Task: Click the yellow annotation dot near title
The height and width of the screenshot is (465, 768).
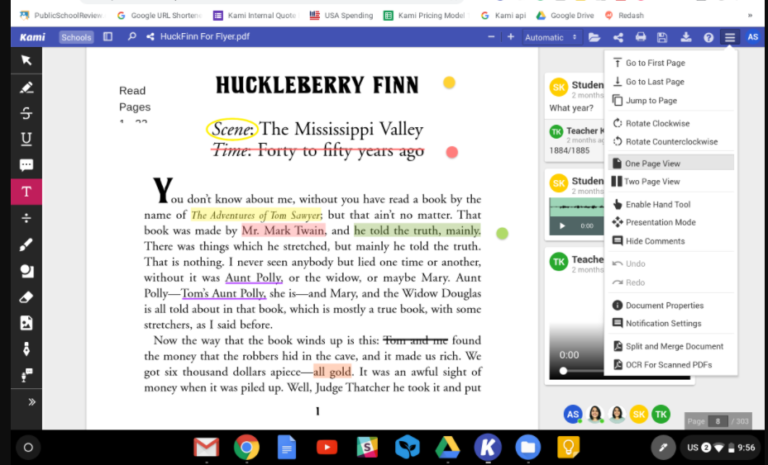Action: tap(449, 82)
